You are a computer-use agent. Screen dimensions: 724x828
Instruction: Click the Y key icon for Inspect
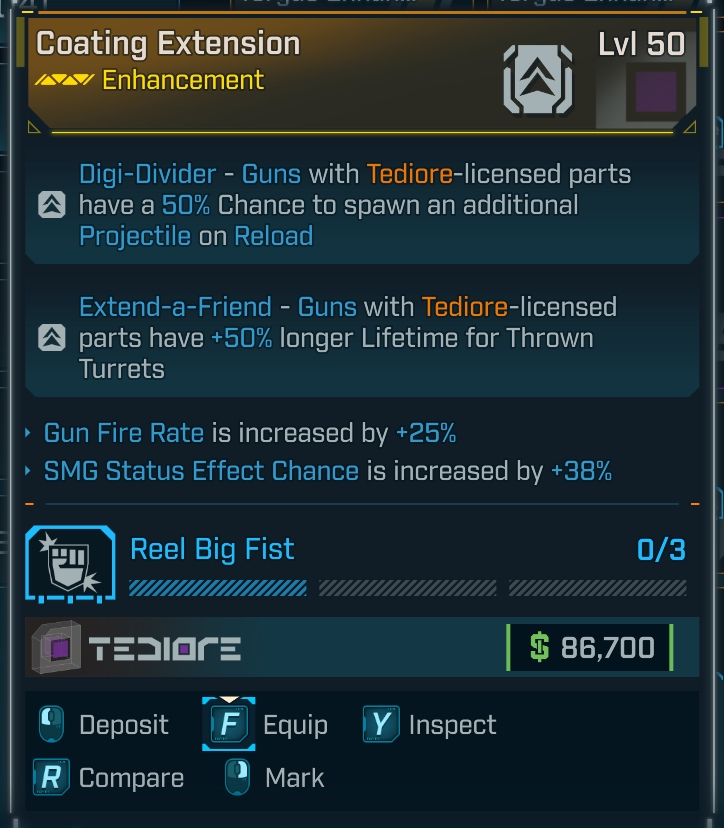click(x=380, y=724)
